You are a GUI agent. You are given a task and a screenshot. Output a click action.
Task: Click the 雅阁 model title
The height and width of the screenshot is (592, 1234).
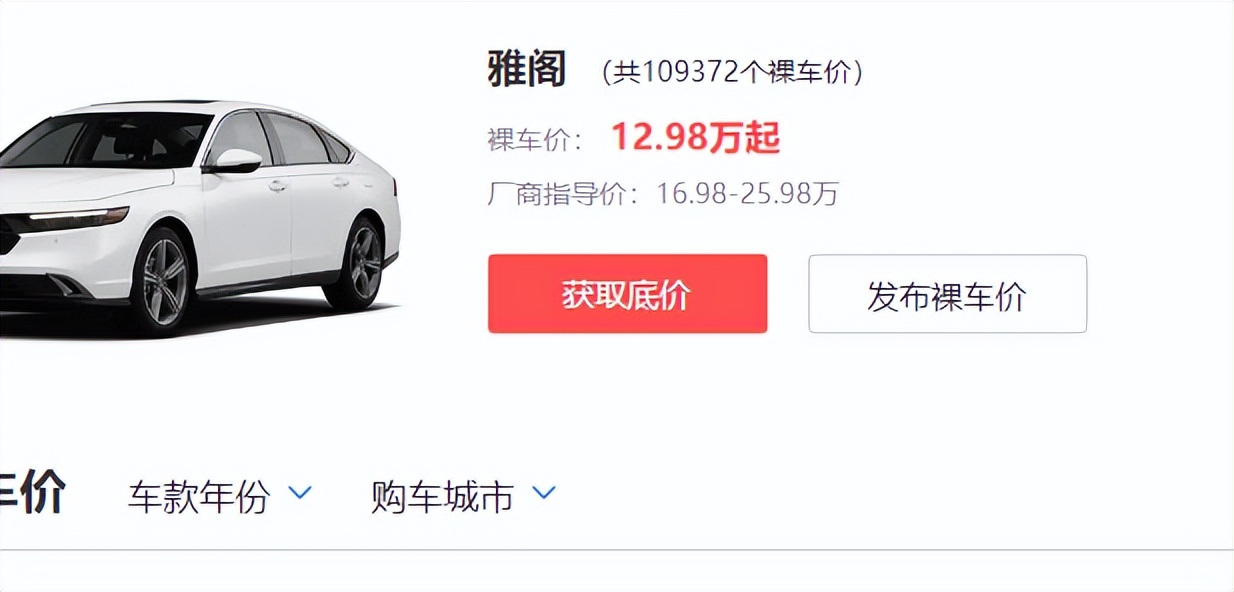pyautogui.click(x=527, y=70)
